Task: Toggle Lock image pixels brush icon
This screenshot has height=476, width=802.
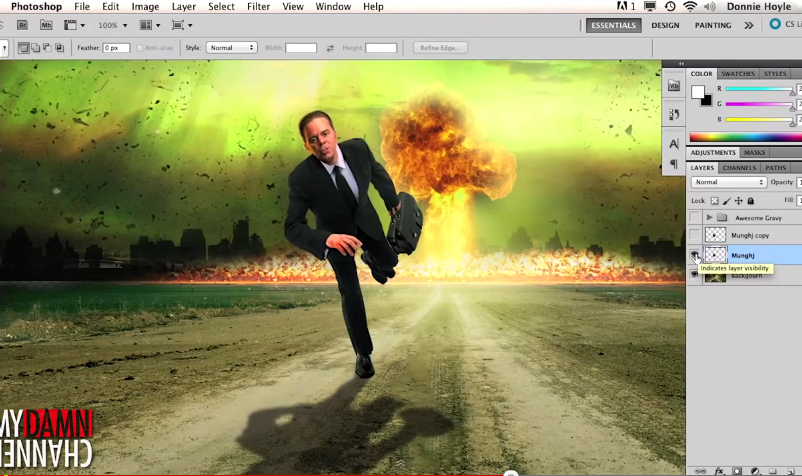Action: point(727,201)
